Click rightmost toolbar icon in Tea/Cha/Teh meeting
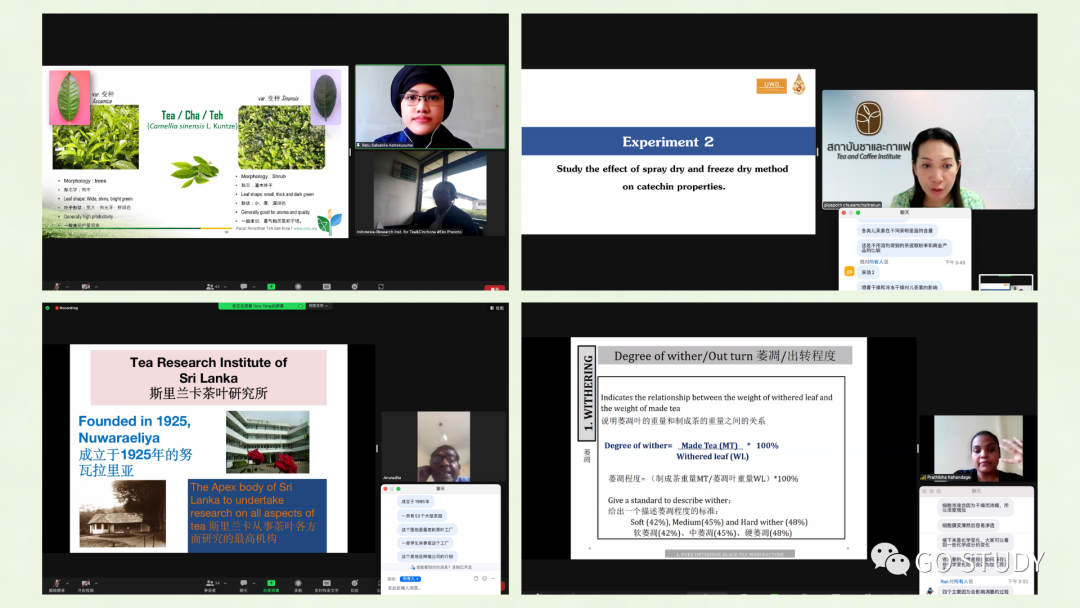The width and height of the screenshot is (1080, 608). [x=381, y=286]
